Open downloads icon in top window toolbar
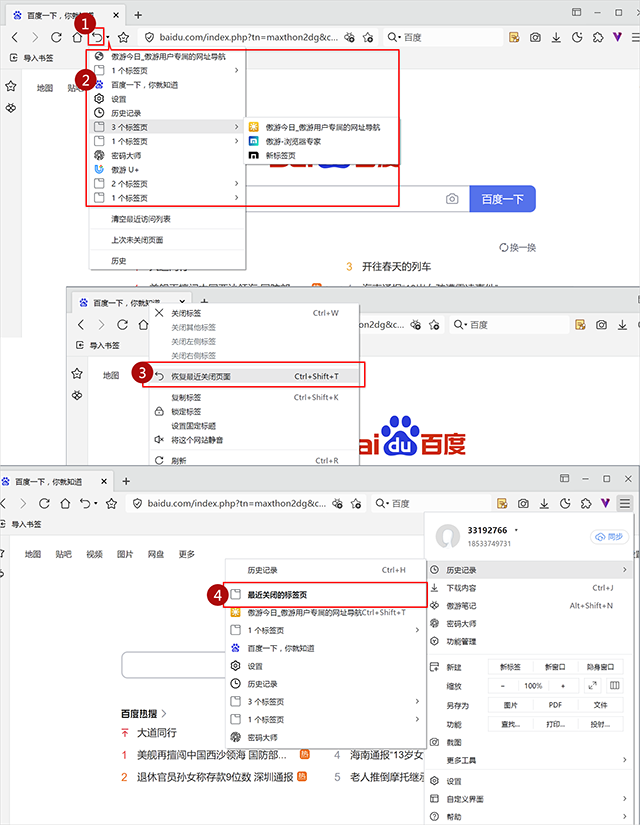The height and width of the screenshot is (825, 640). (x=556, y=37)
